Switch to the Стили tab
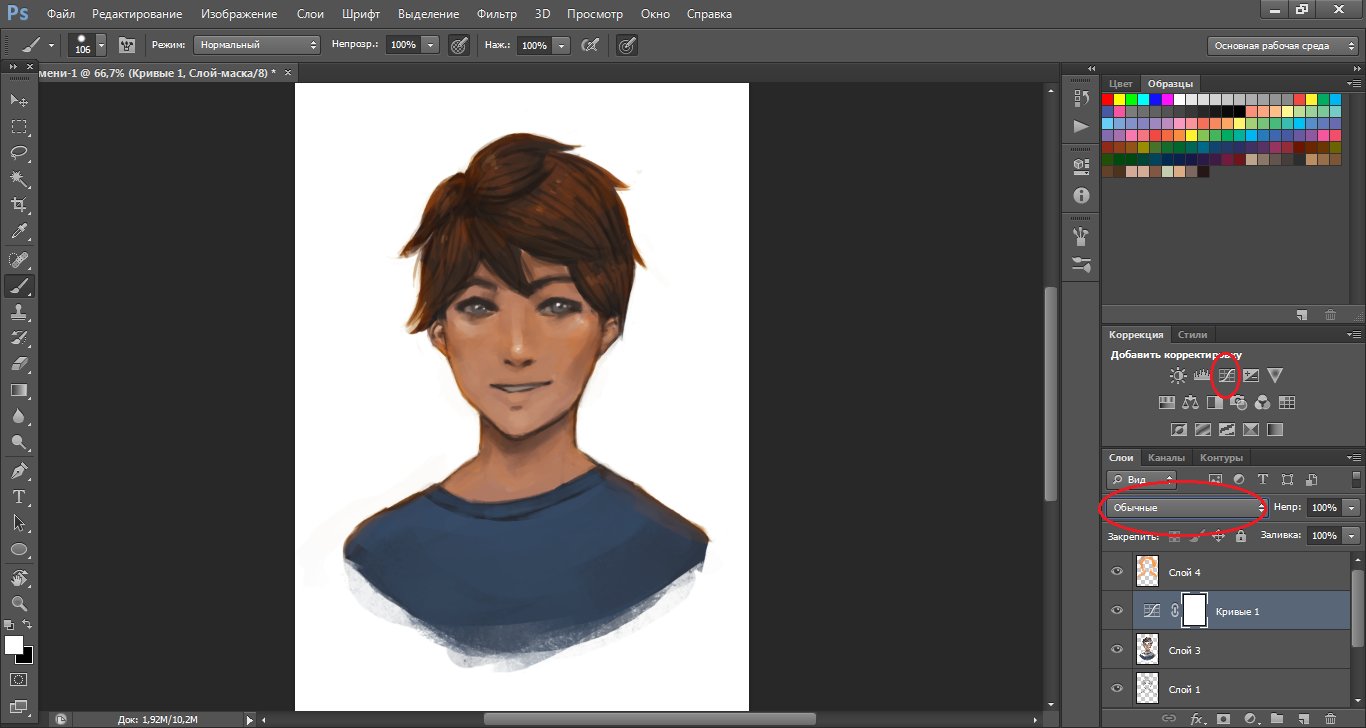Image resolution: width=1366 pixels, height=728 pixels. pos(1192,335)
